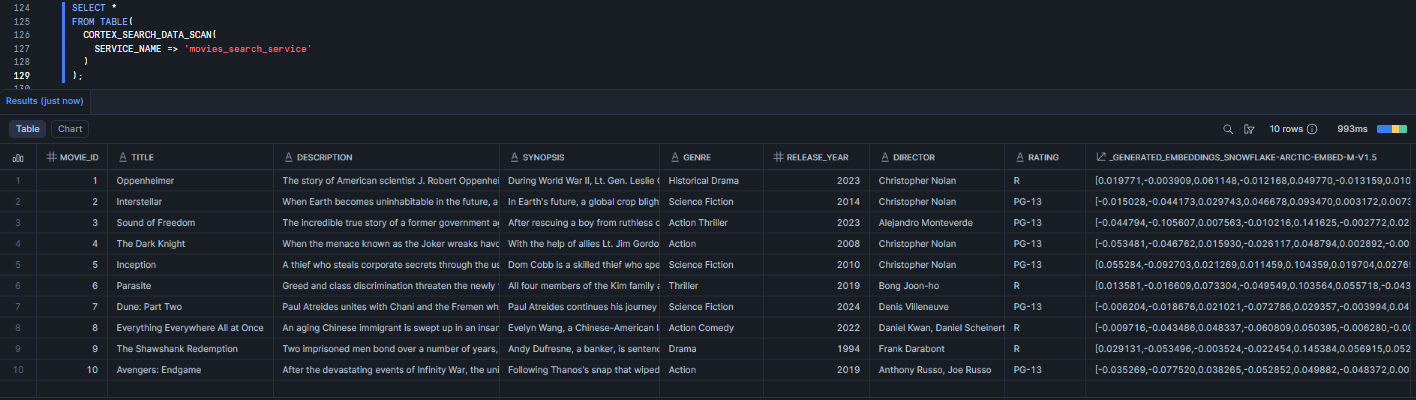Click the MOVIE_ID number type icon
The width and height of the screenshot is (1416, 400).
[52, 157]
